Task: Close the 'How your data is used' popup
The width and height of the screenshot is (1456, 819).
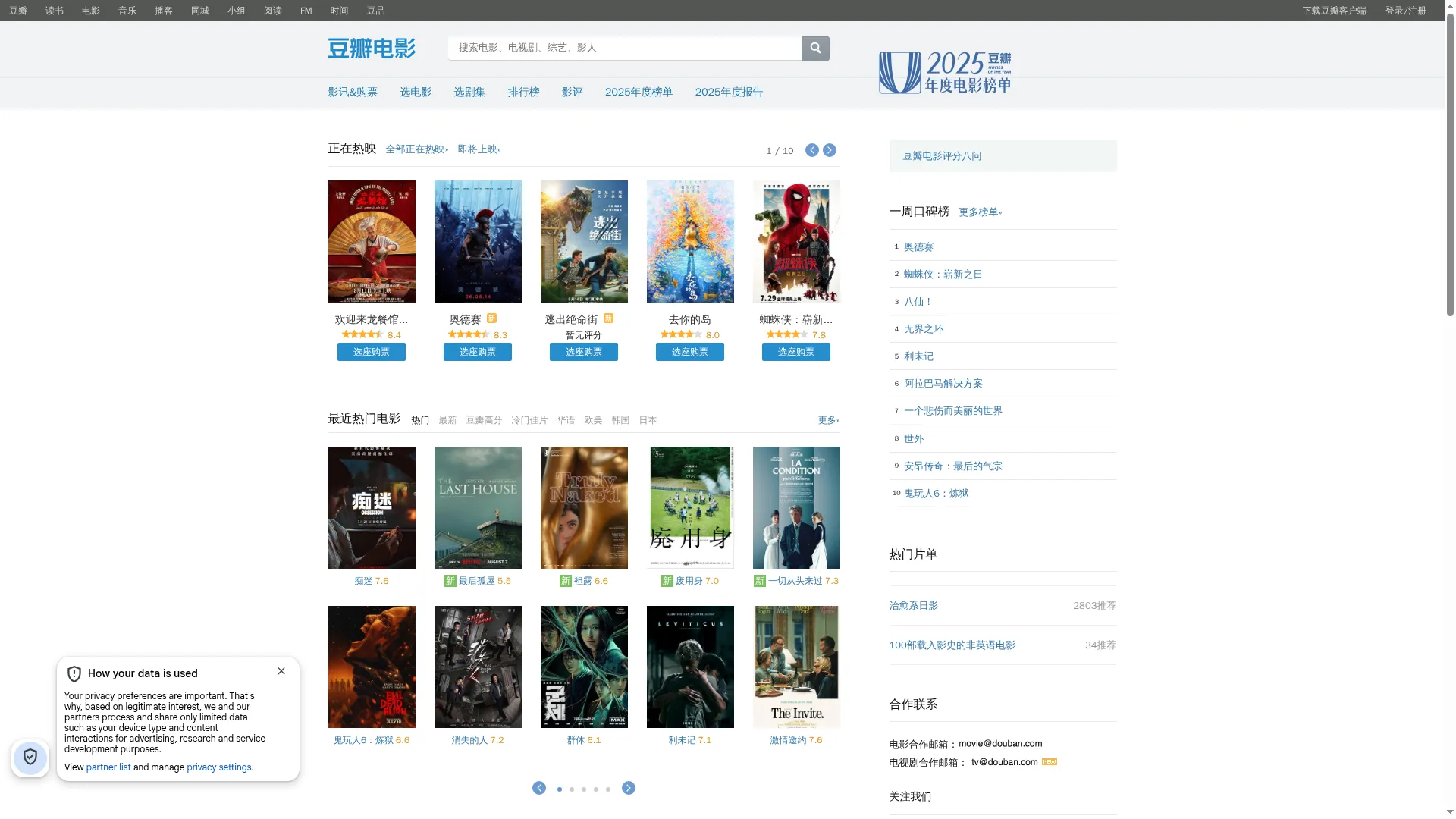Action: click(281, 671)
